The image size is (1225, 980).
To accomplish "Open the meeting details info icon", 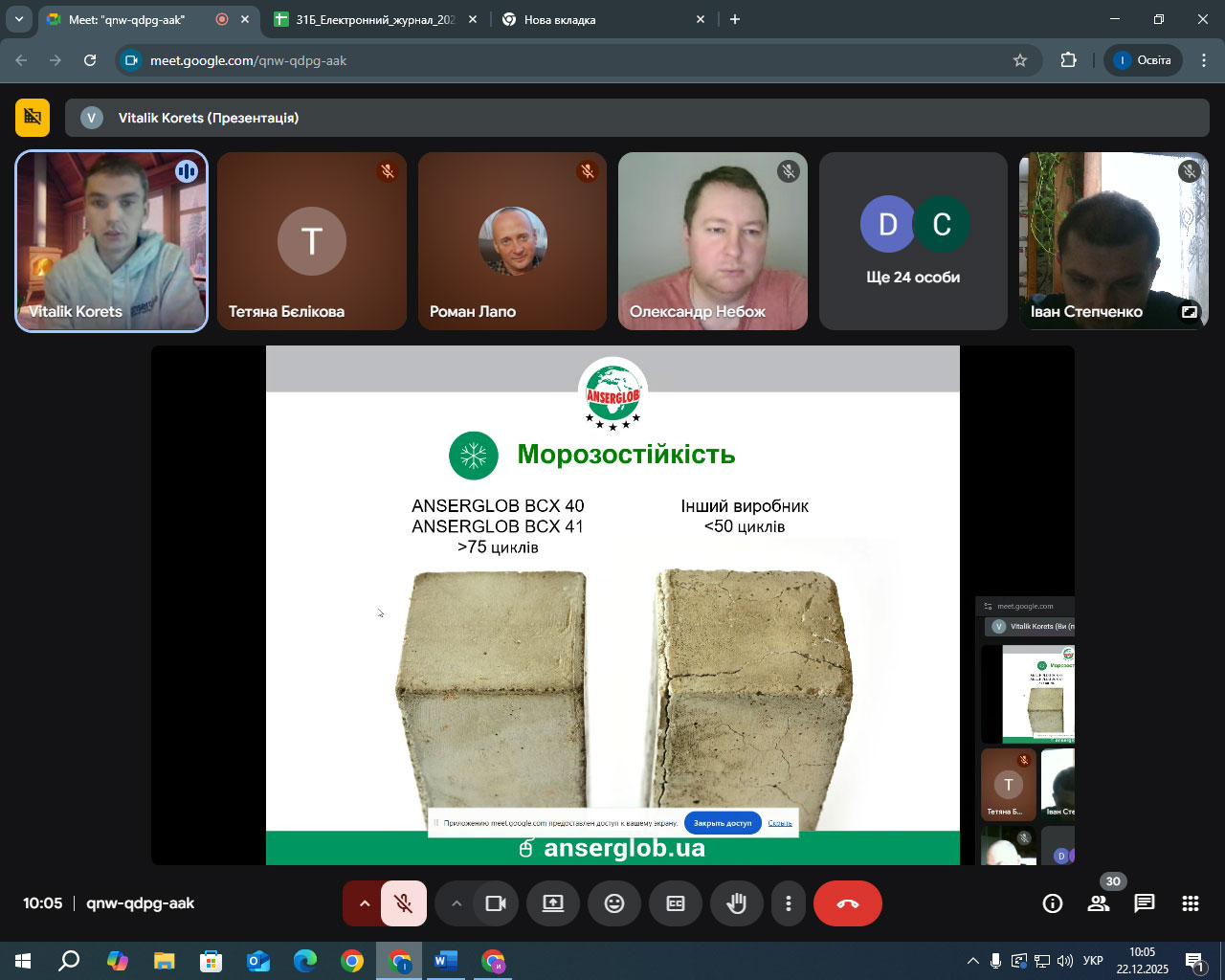I will [1053, 903].
